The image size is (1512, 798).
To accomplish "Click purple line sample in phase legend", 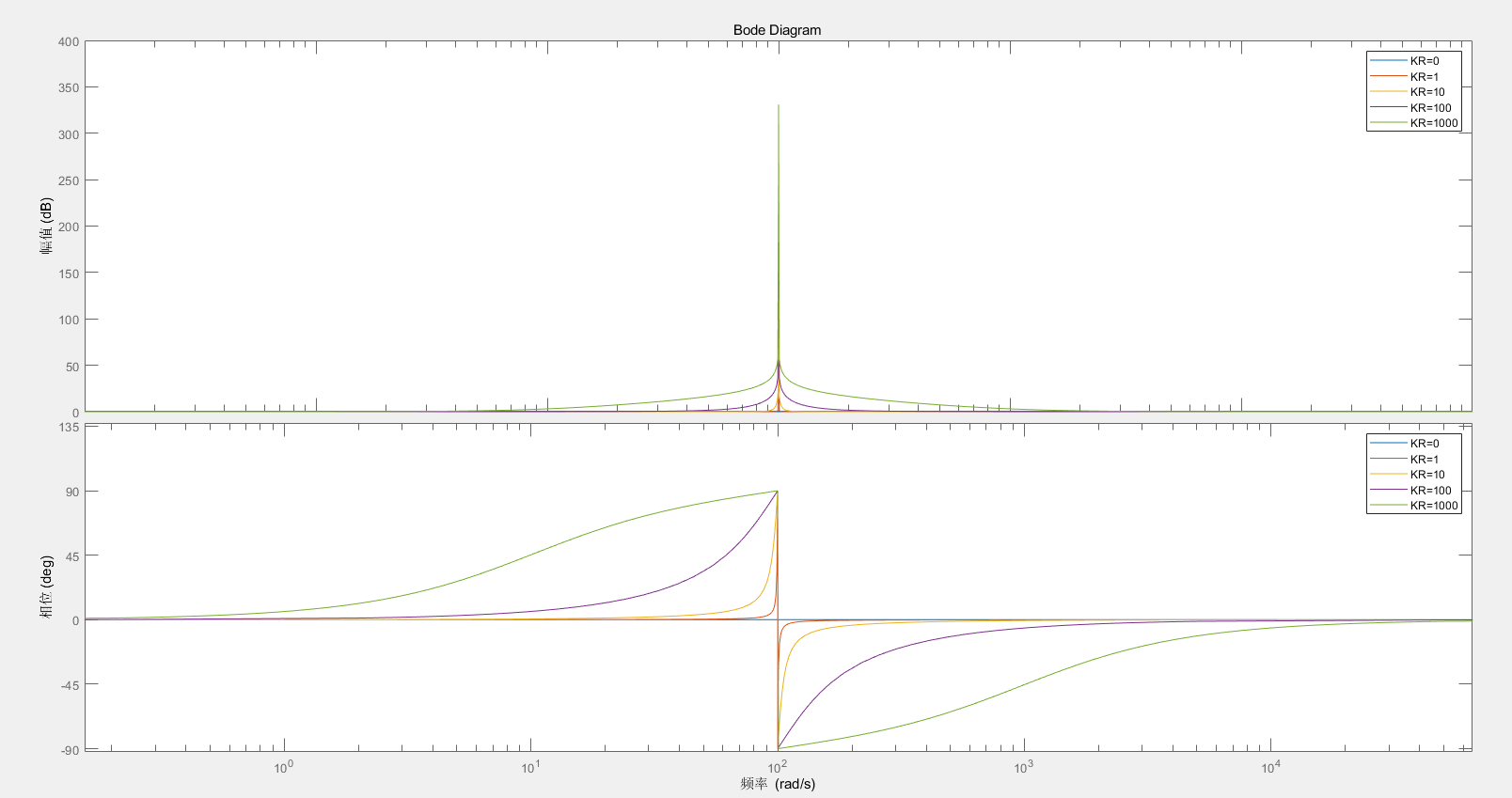I will 1388,491.
